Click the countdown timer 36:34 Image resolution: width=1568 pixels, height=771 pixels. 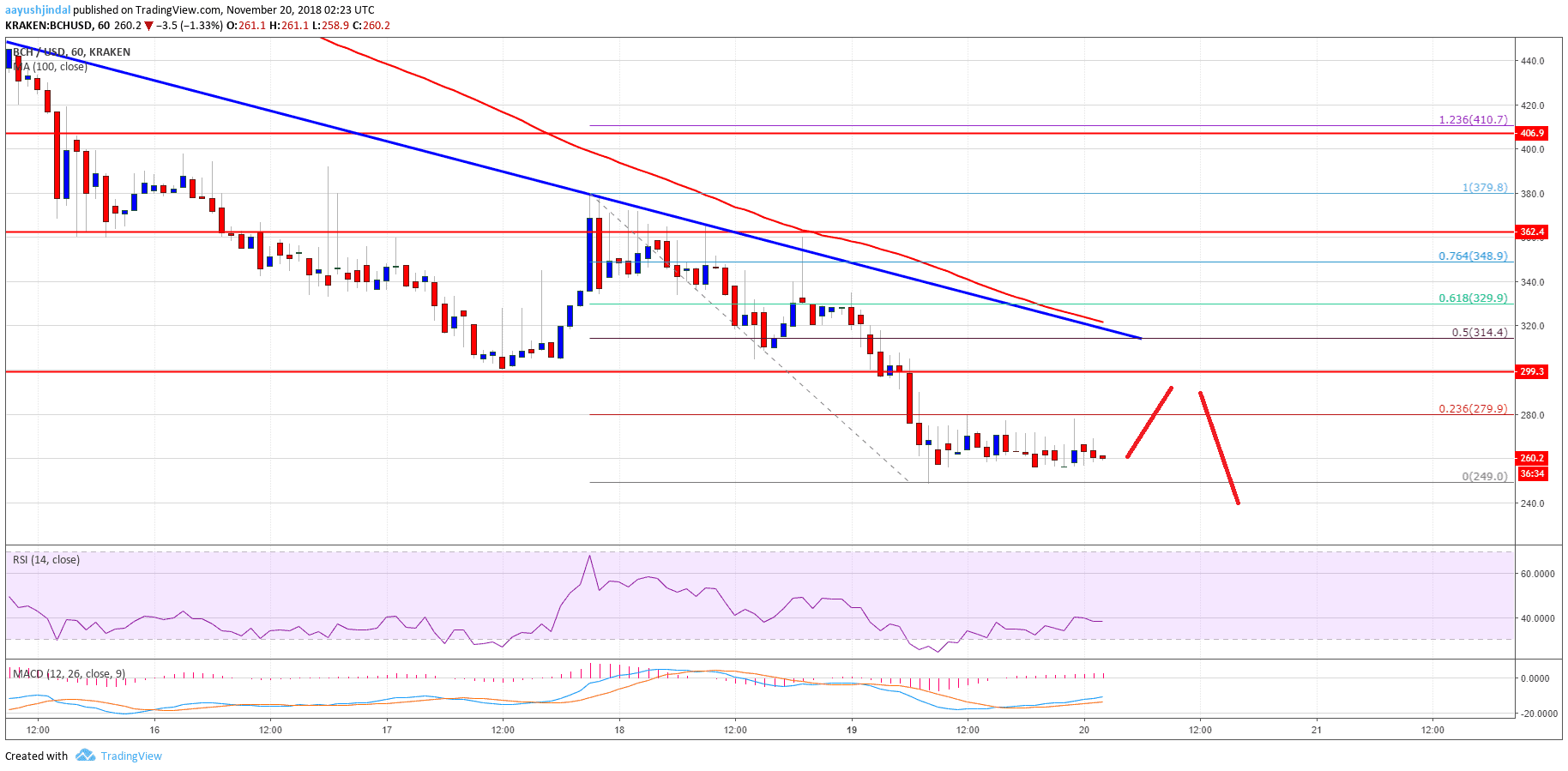coord(1532,473)
